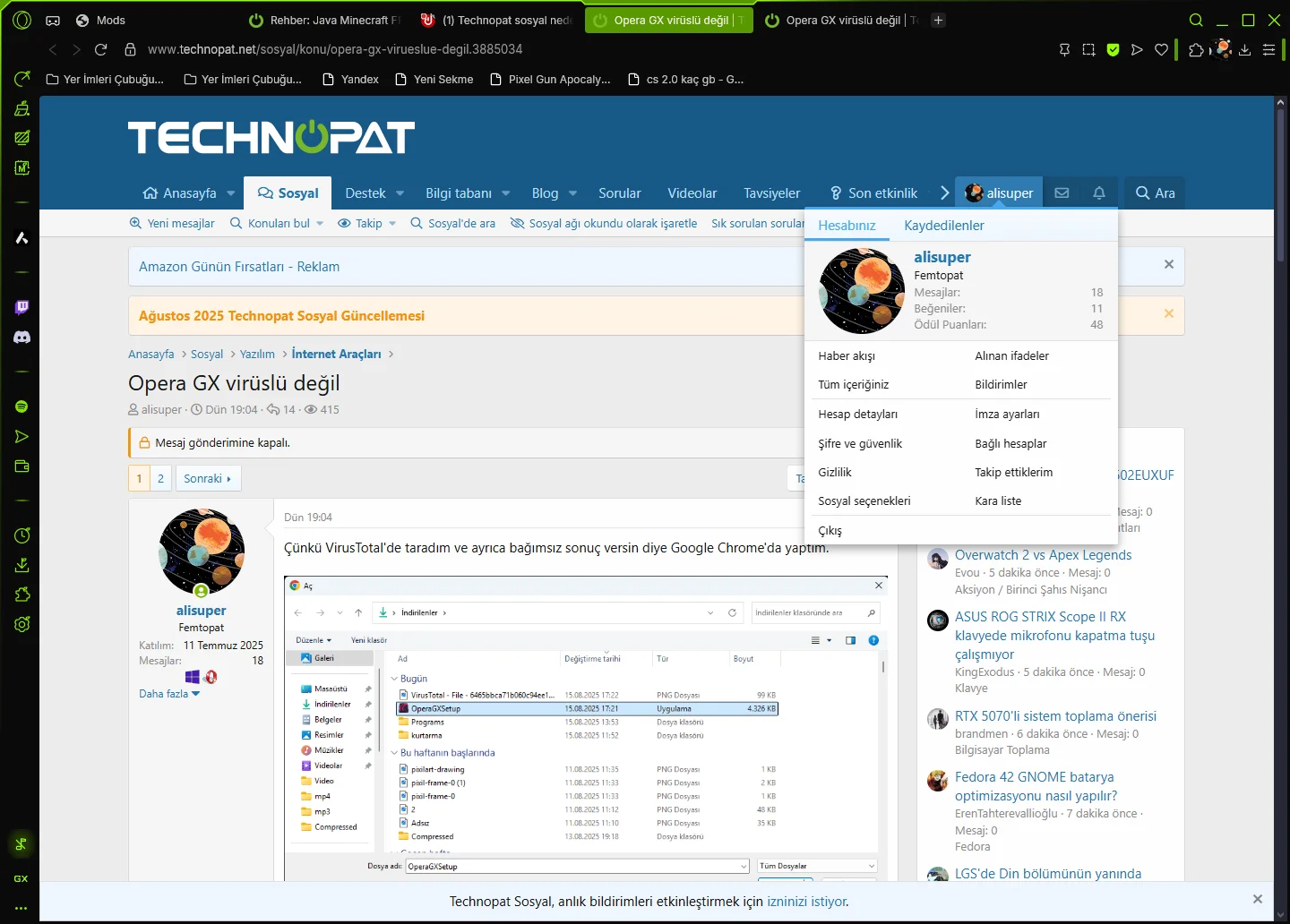Expand the Anasayfa menu arrow
Screen dimensions: 1290x924
(231, 193)
